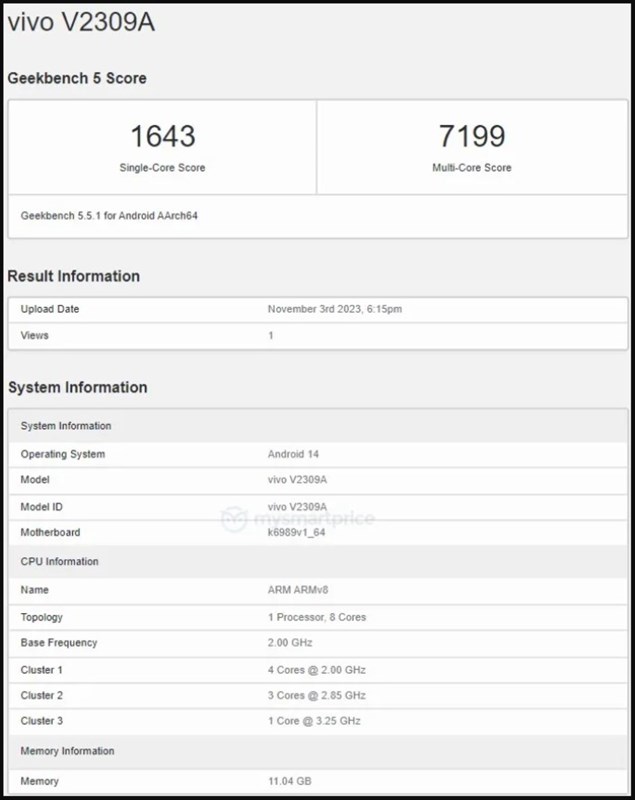Image resolution: width=635 pixels, height=800 pixels.
Task: Click the Base Frequency label
Action: 59,642
